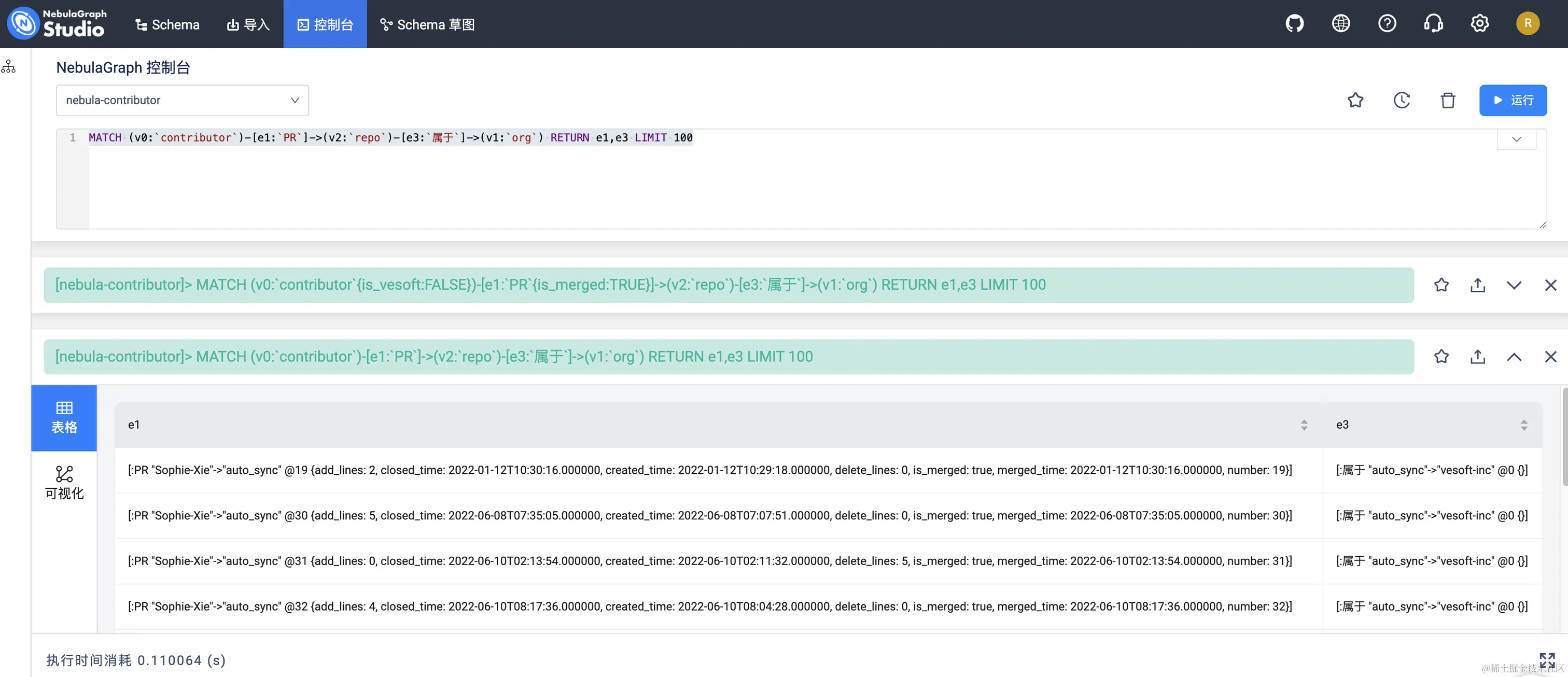Collapse the second result panel chevron
1568x677 pixels.
click(x=1514, y=357)
